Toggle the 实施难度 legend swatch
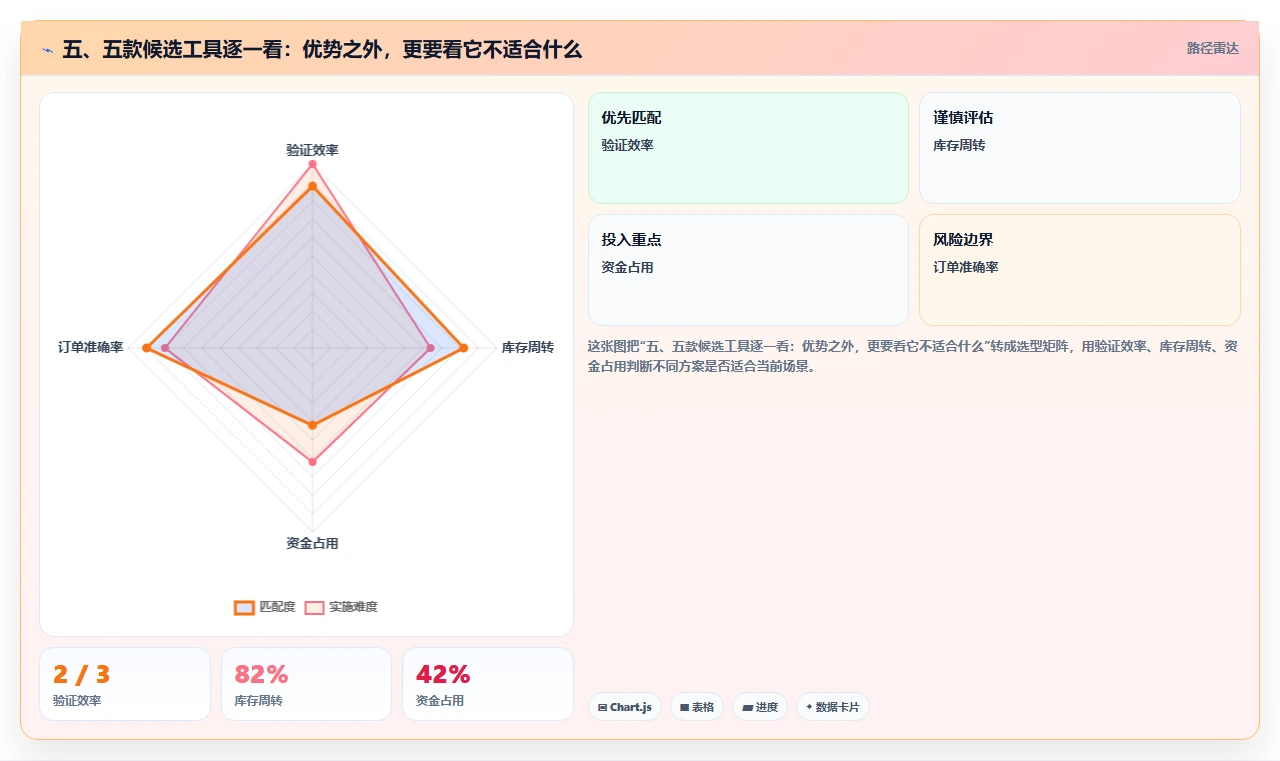Image resolution: width=1280 pixels, height=761 pixels. [x=314, y=607]
